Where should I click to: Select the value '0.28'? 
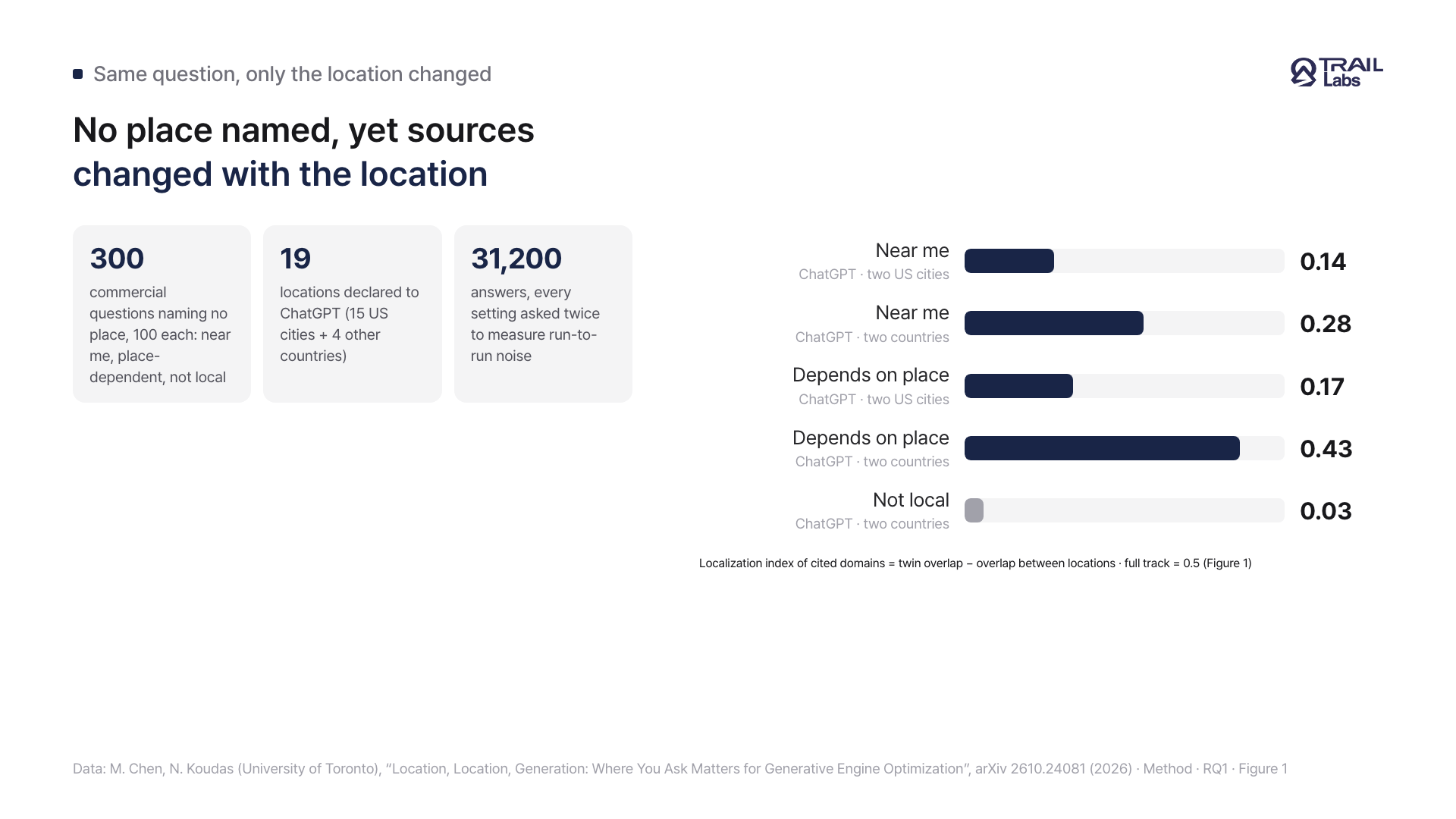click(1326, 324)
